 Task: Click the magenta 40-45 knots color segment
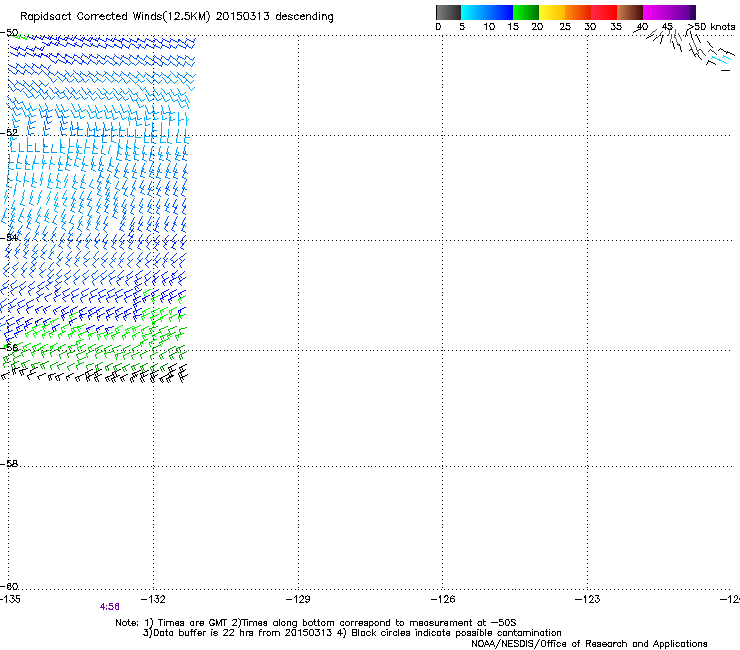[656, 12]
